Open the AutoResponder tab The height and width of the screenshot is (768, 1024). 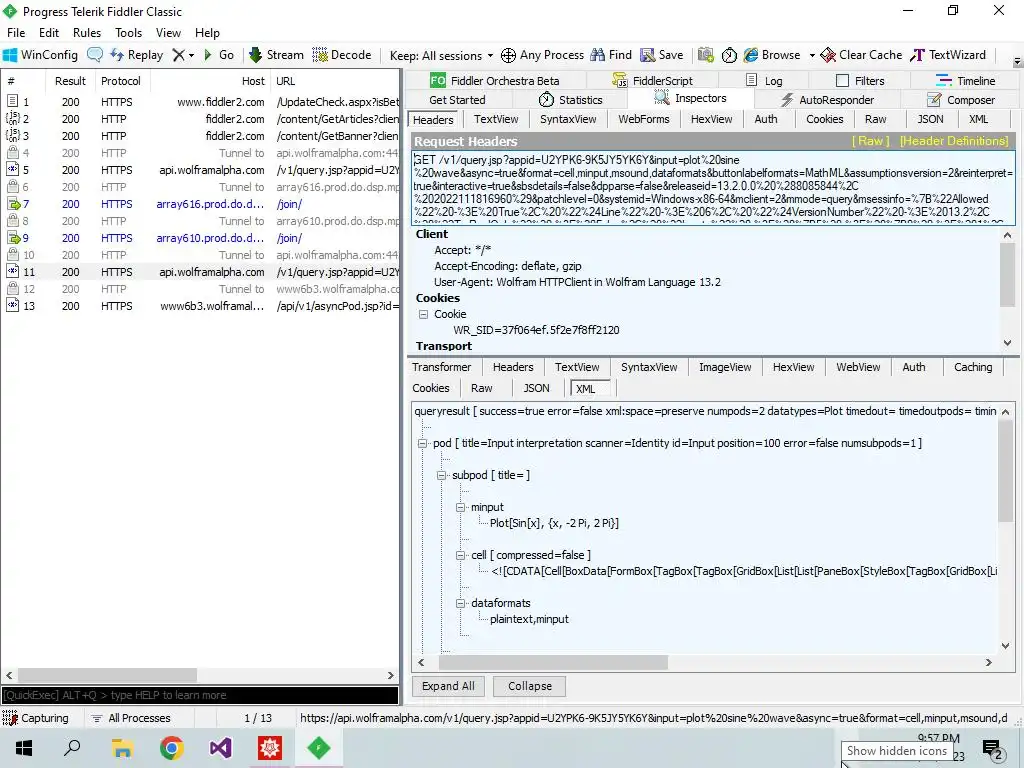click(x=827, y=100)
